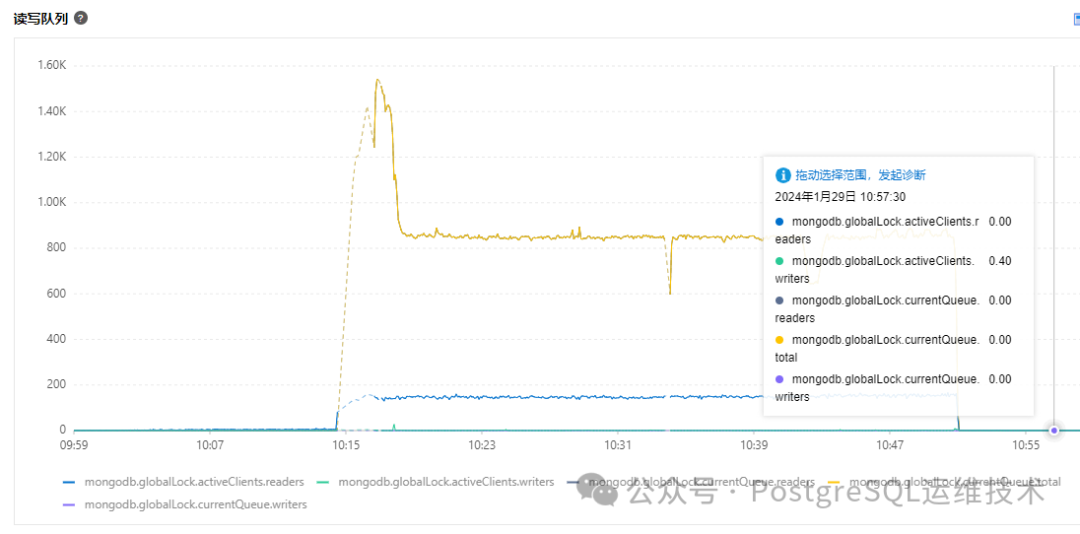1080x534 pixels.
Task: Click dark gray dot beside currentQueue.readers in tooltip
Action: (780, 300)
